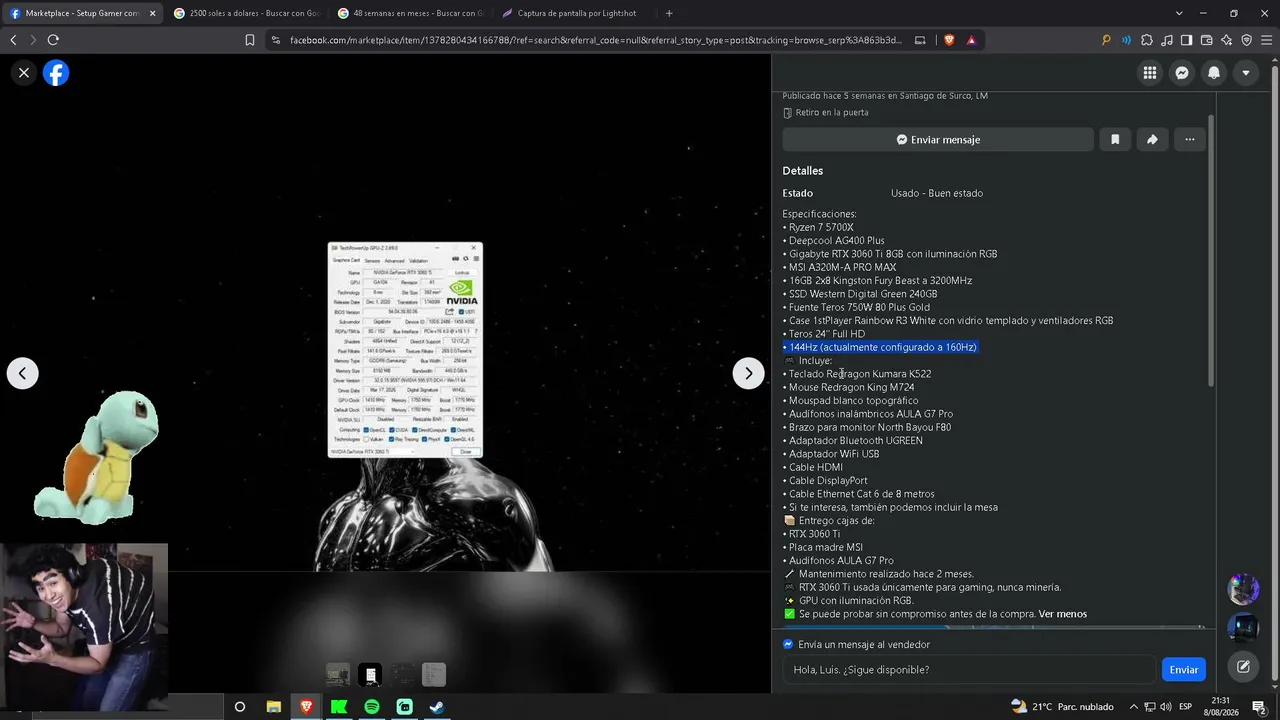Go forward in the browser
Viewport: 1280px width, 720px height.
coord(33,40)
